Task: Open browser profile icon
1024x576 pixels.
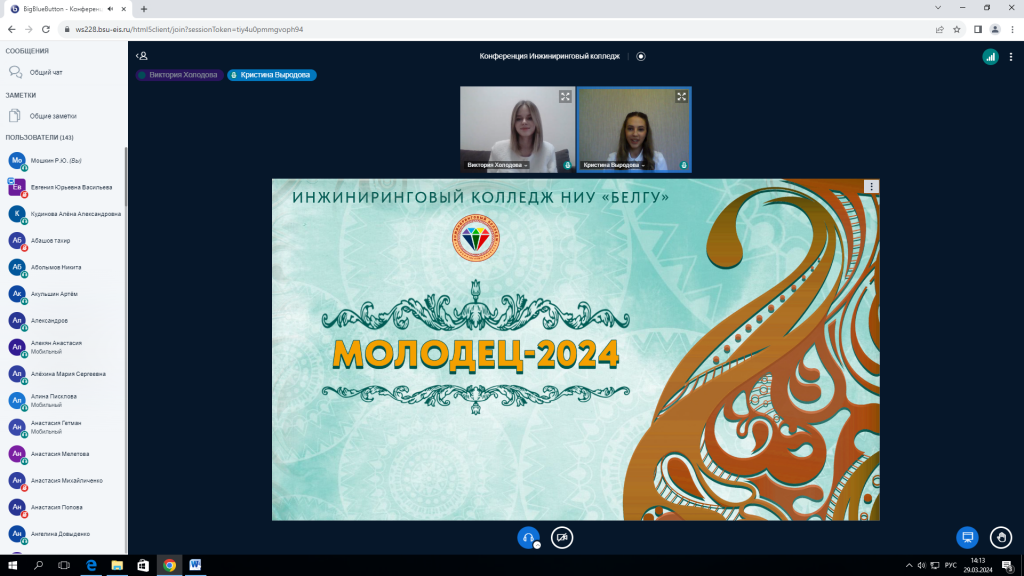Action: 995,29
